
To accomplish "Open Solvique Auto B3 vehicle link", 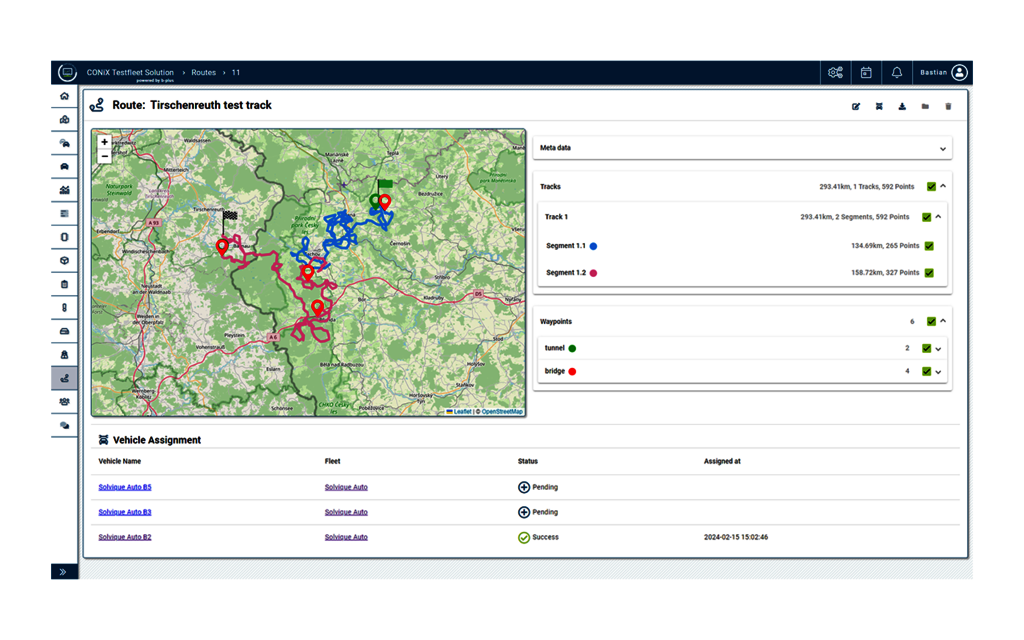I will tap(125, 512).
